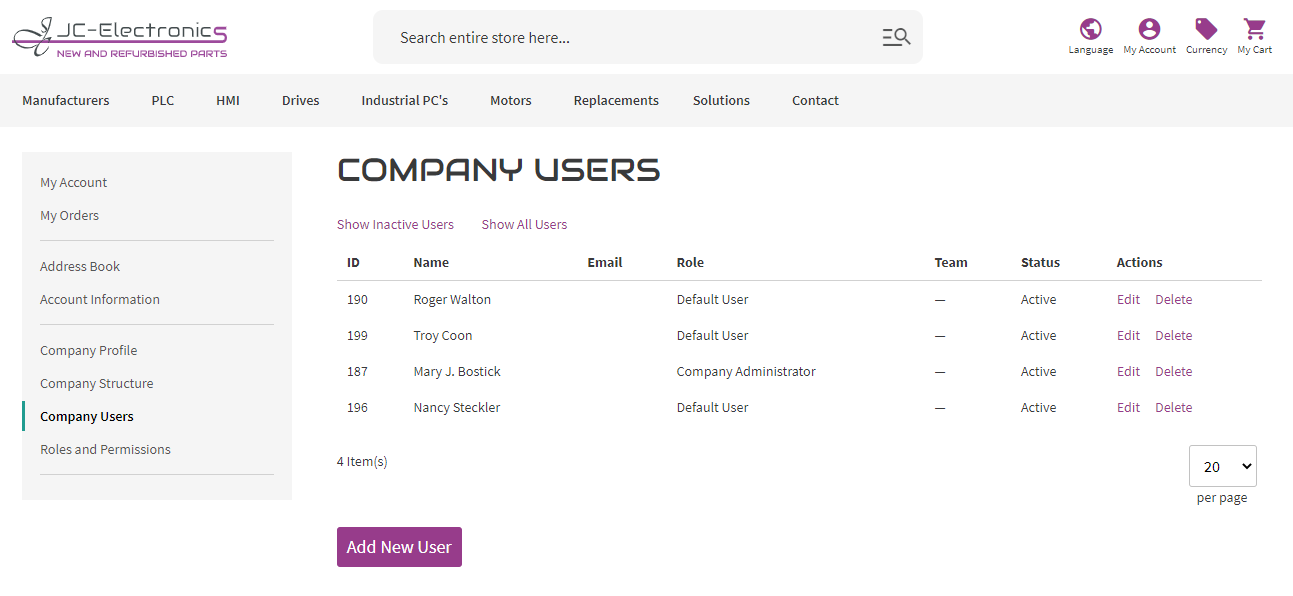Image resolution: width=1293 pixels, height=596 pixels.
Task: Open the Industrial PC's menu
Action: coord(405,100)
